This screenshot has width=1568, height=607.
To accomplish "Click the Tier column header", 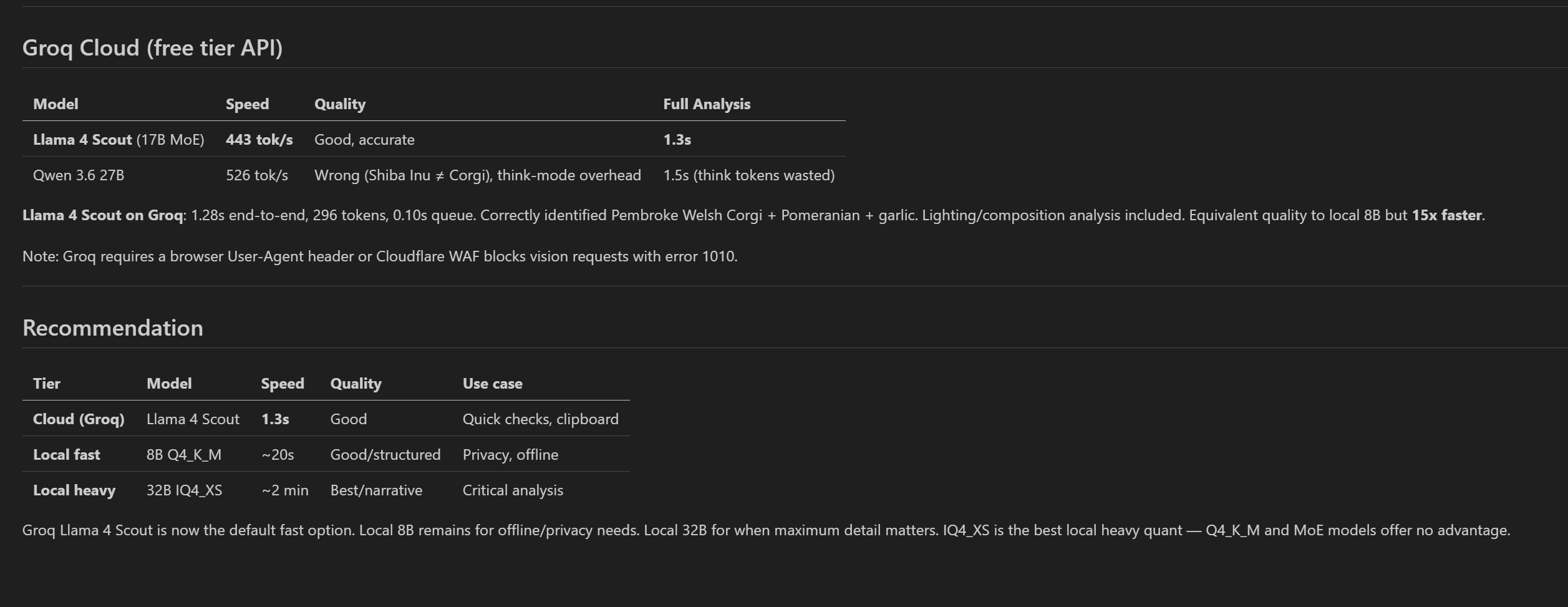I will pyautogui.click(x=47, y=384).
